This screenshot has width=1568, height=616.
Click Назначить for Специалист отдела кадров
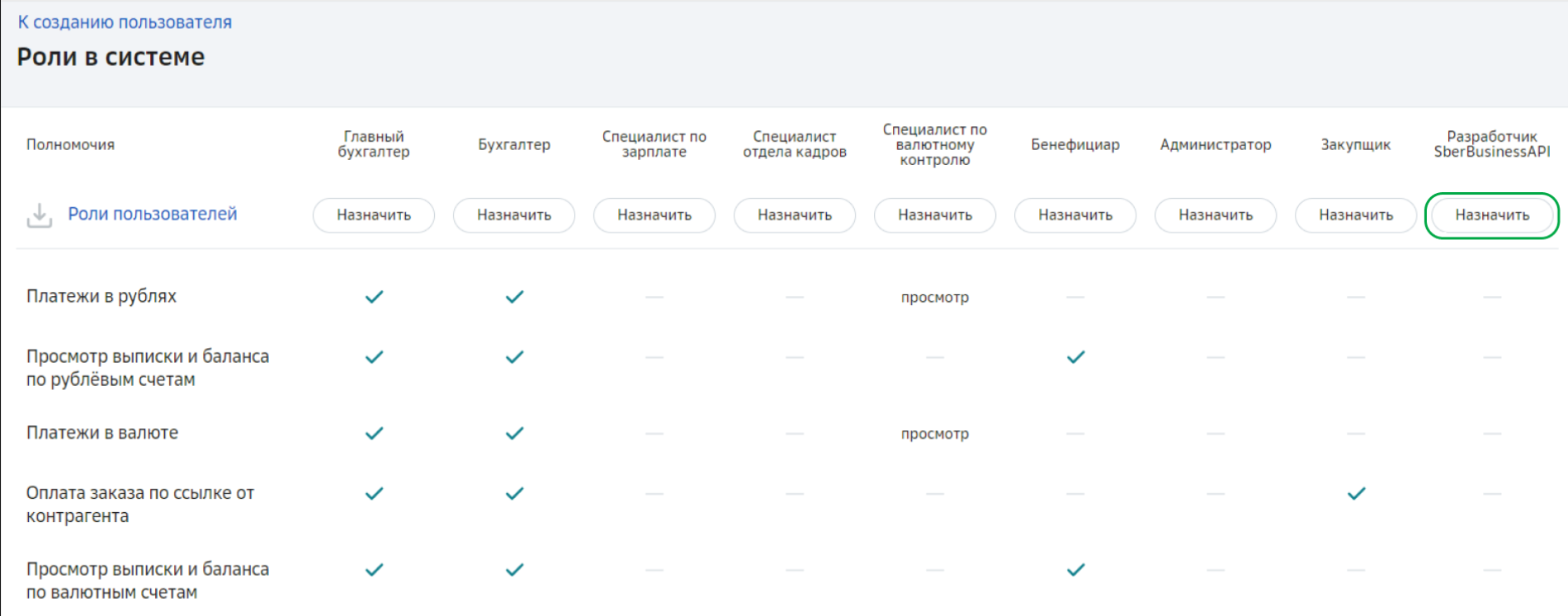(x=795, y=215)
